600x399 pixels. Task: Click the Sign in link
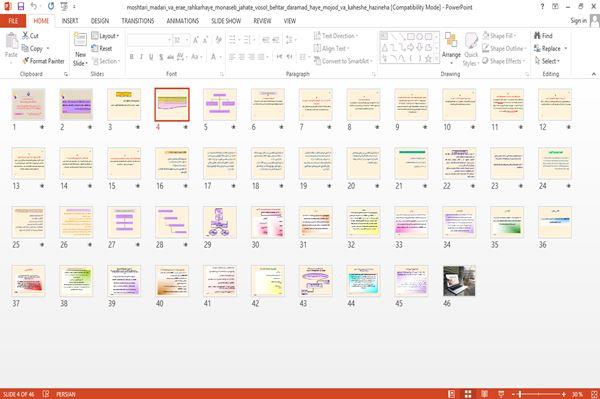coord(578,21)
